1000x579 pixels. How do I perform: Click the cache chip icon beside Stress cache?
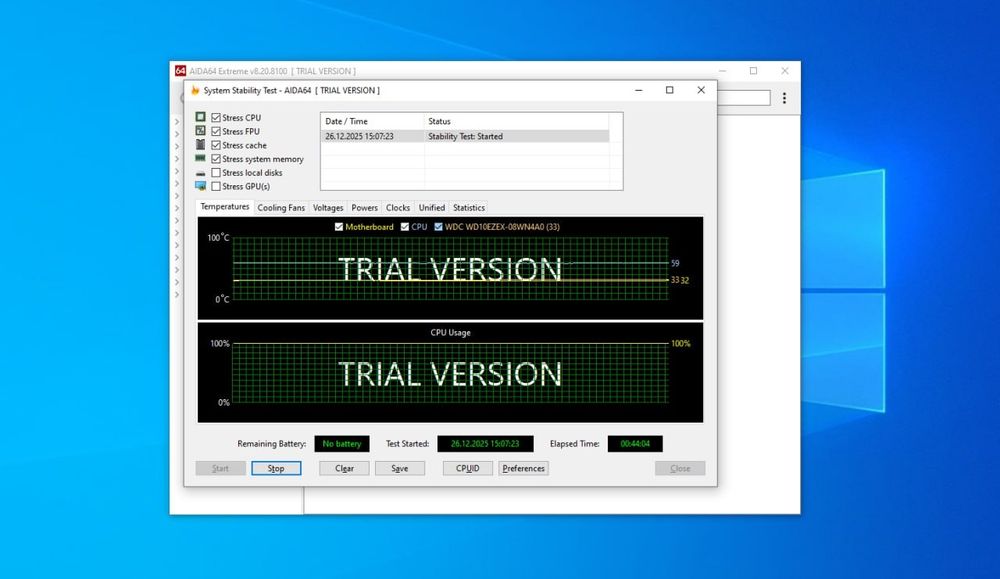tap(200, 145)
